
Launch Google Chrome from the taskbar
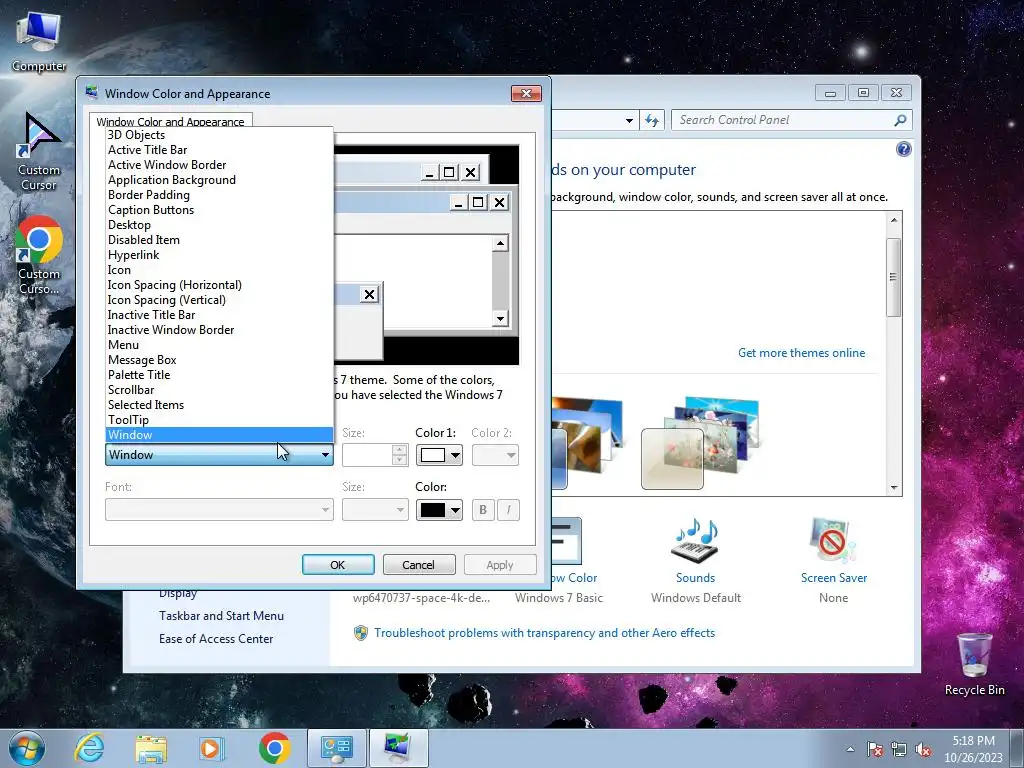pyautogui.click(x=274, y=748)
